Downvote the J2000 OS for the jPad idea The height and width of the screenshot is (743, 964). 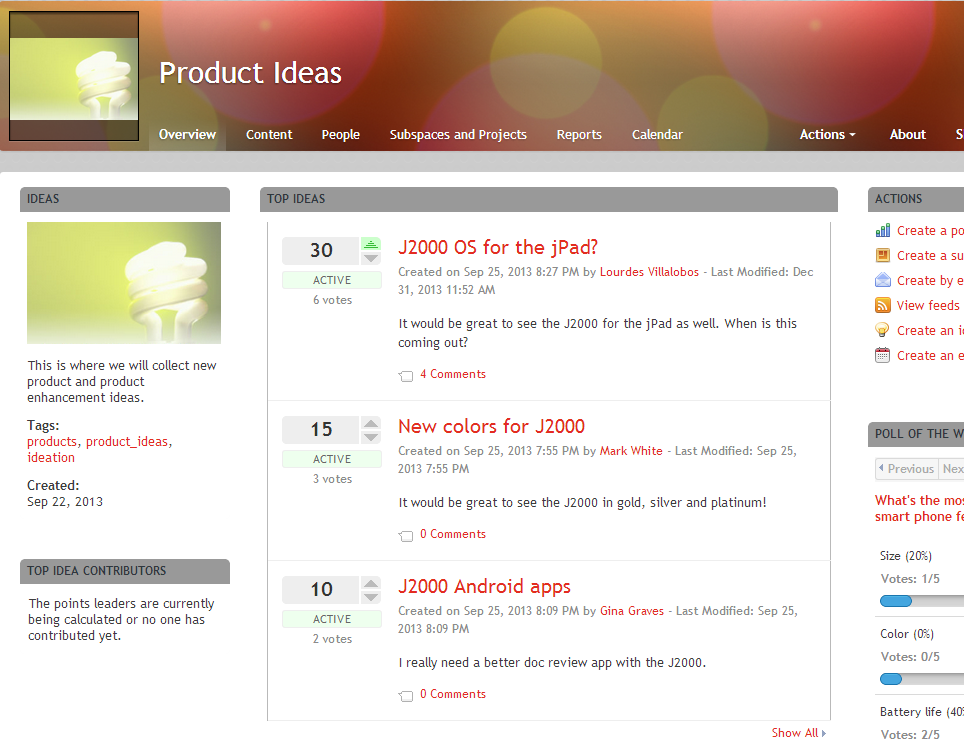(x=371, y=258)
